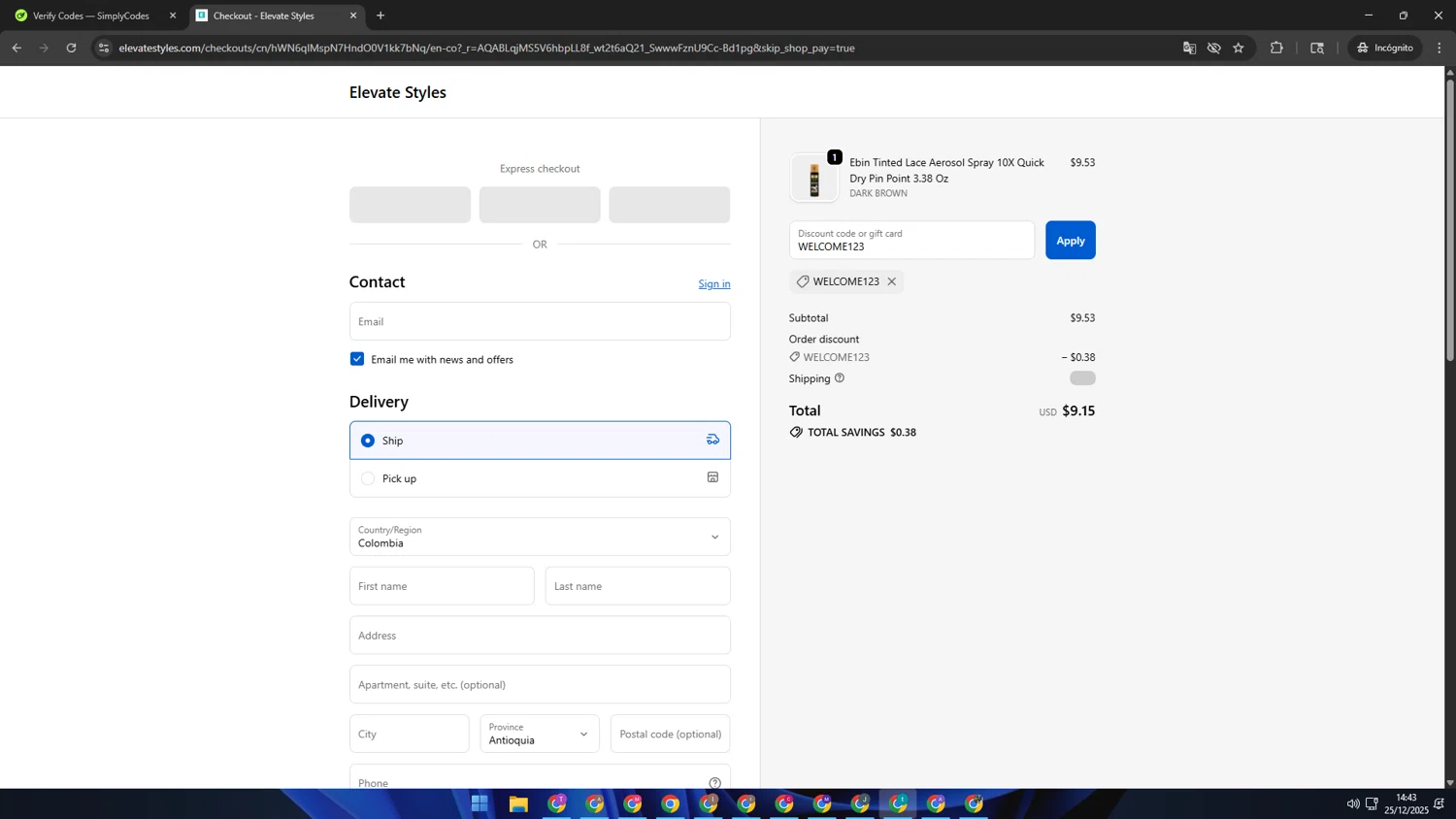The image size is (1456, 819).
Task: Open the volume control in system tray
Action: pyautogui.click(x=1353, y=803)
